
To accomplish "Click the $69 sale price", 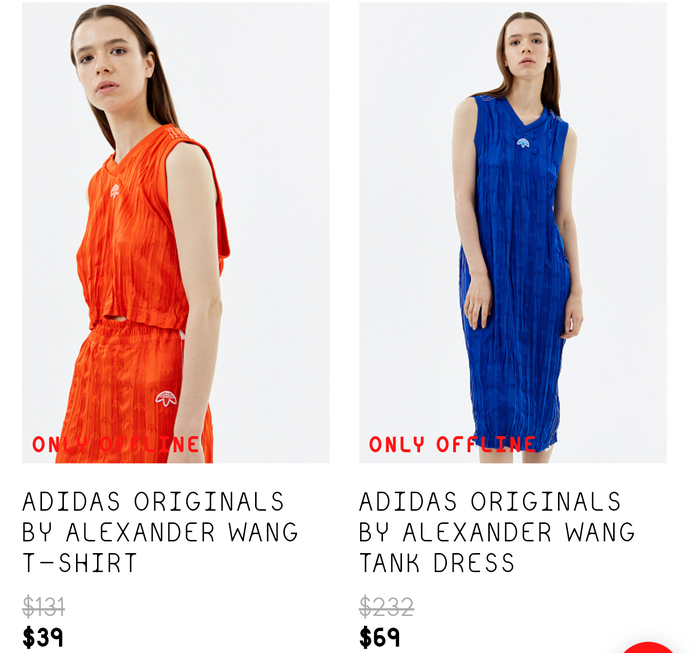I will click(379, 637).
